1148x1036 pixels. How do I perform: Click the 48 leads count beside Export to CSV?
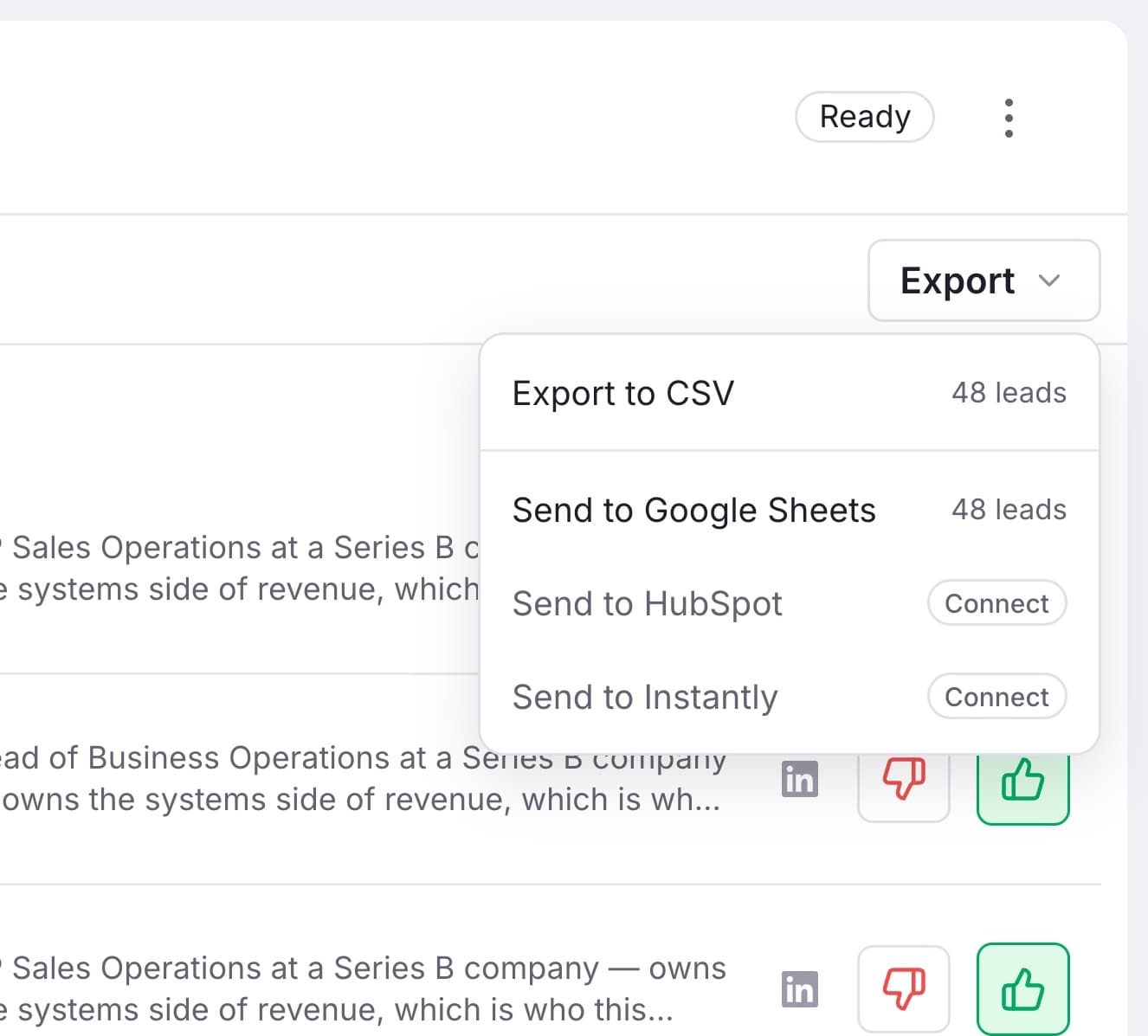1009,393
